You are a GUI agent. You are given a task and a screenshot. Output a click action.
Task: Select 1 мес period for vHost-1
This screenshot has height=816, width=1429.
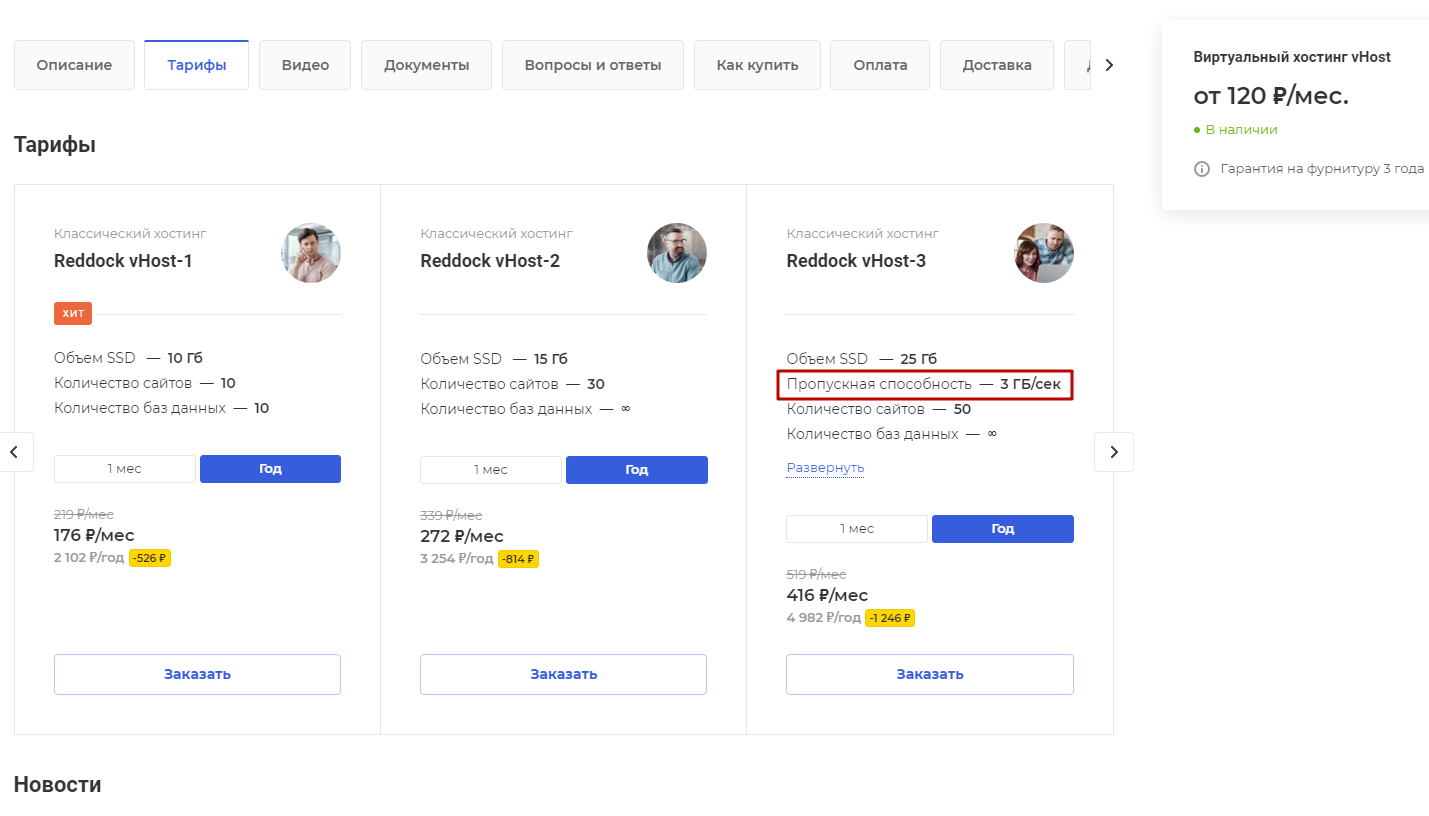[x=125, y=469]
